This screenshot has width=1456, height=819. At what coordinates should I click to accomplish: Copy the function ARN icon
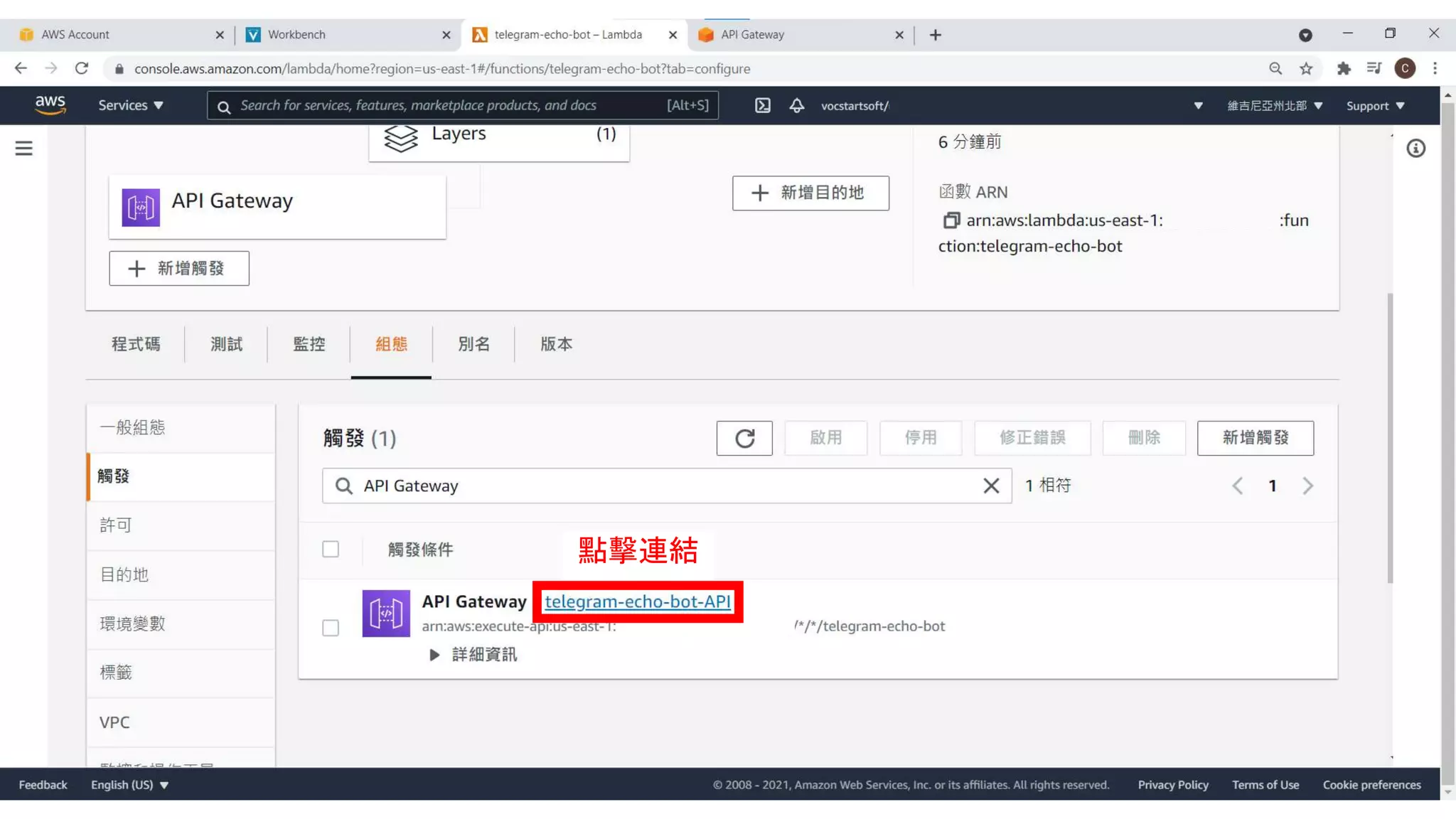(951, 220)
